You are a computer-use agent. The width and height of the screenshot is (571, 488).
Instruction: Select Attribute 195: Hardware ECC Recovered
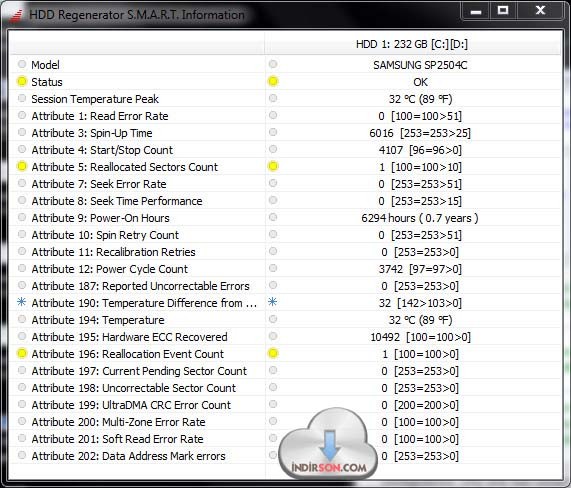pos(129,337)
